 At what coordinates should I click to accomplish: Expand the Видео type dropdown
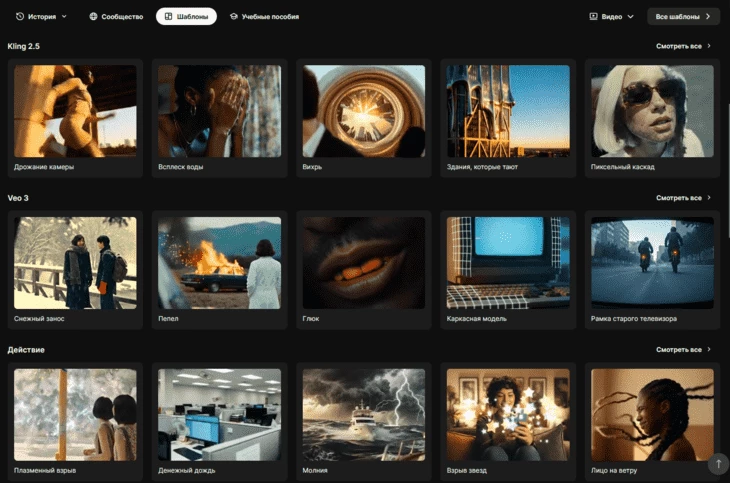coord(612,16)
